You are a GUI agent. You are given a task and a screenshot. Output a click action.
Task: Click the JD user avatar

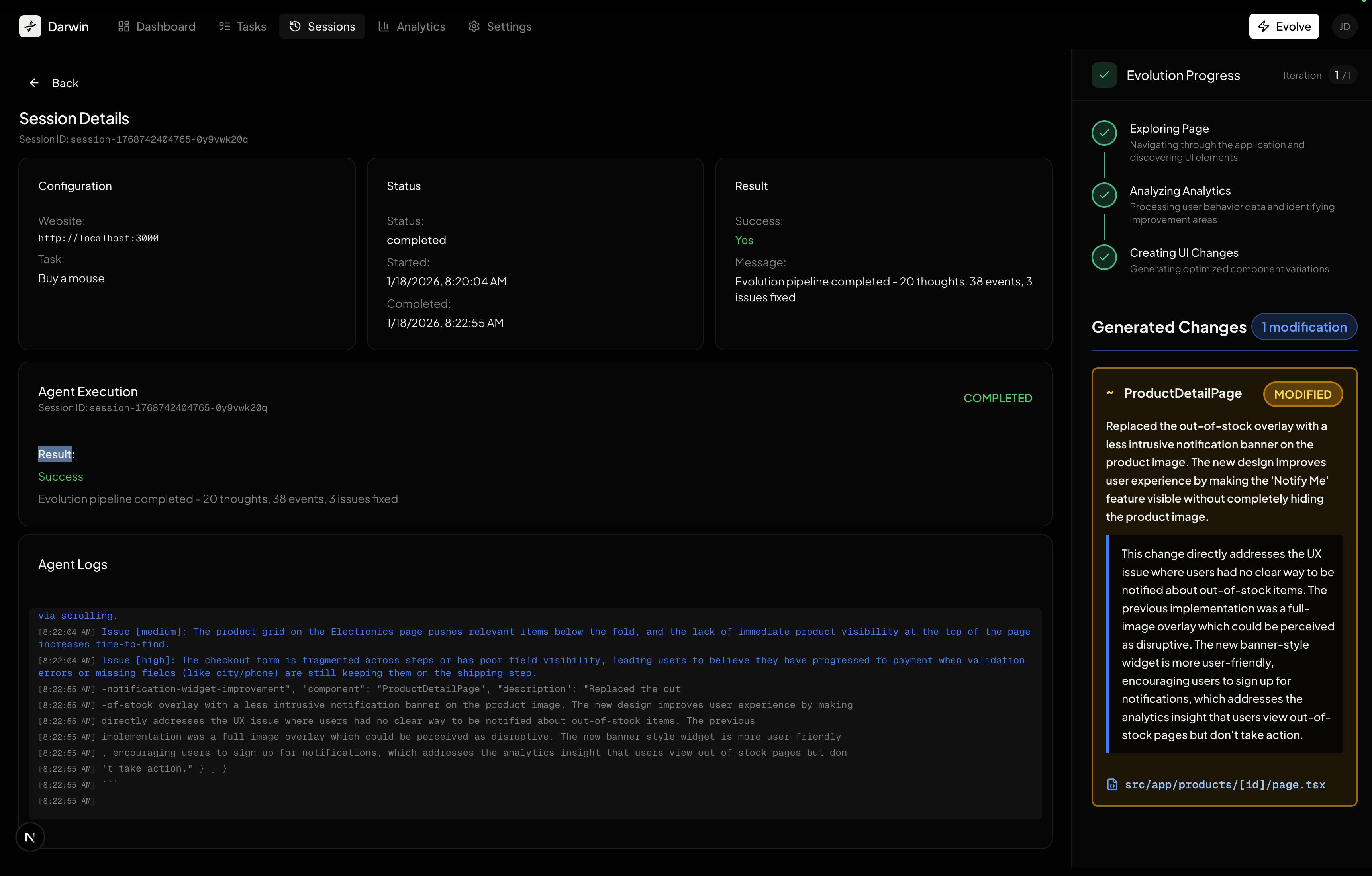(1344, 26)
